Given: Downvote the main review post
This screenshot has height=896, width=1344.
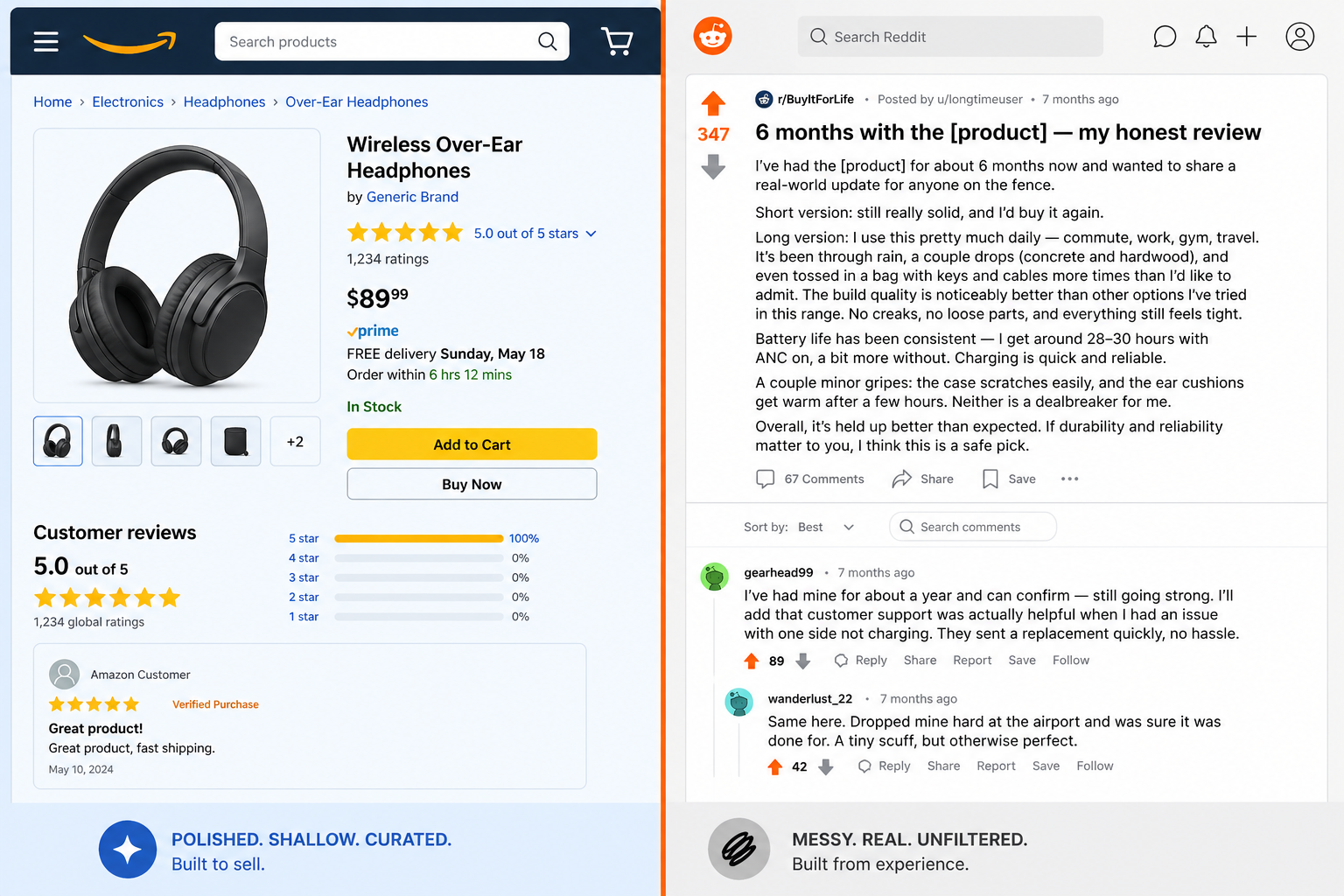Looking at the screenshot, I should [713, 166].
